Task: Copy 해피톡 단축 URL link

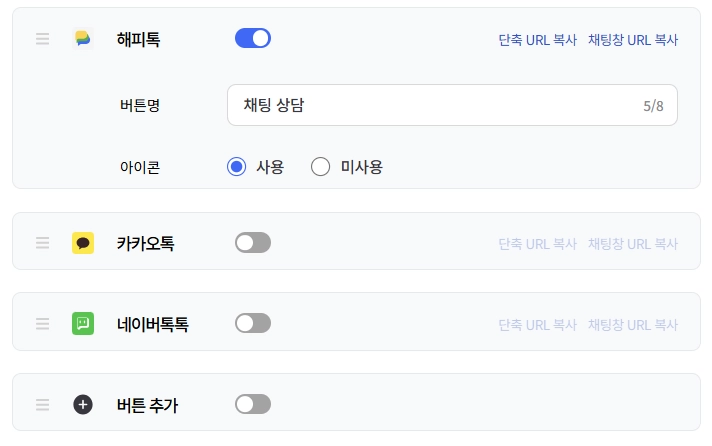Action: [537, 41]
